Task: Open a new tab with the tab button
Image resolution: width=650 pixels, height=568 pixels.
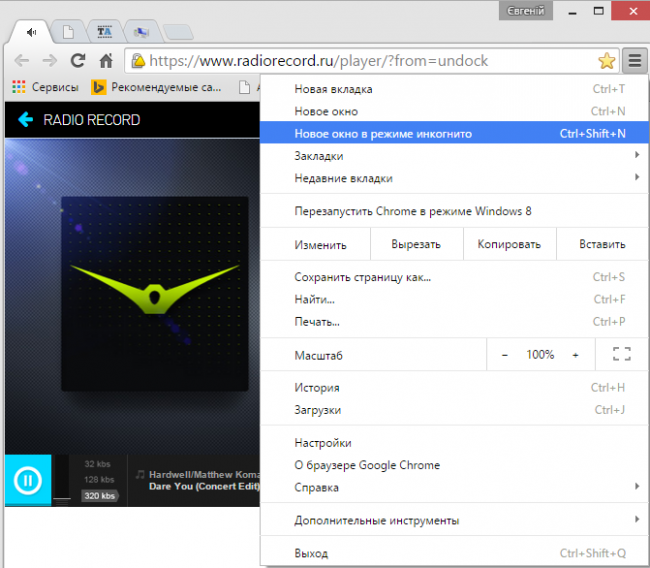Action: click(x=178, y=32)
